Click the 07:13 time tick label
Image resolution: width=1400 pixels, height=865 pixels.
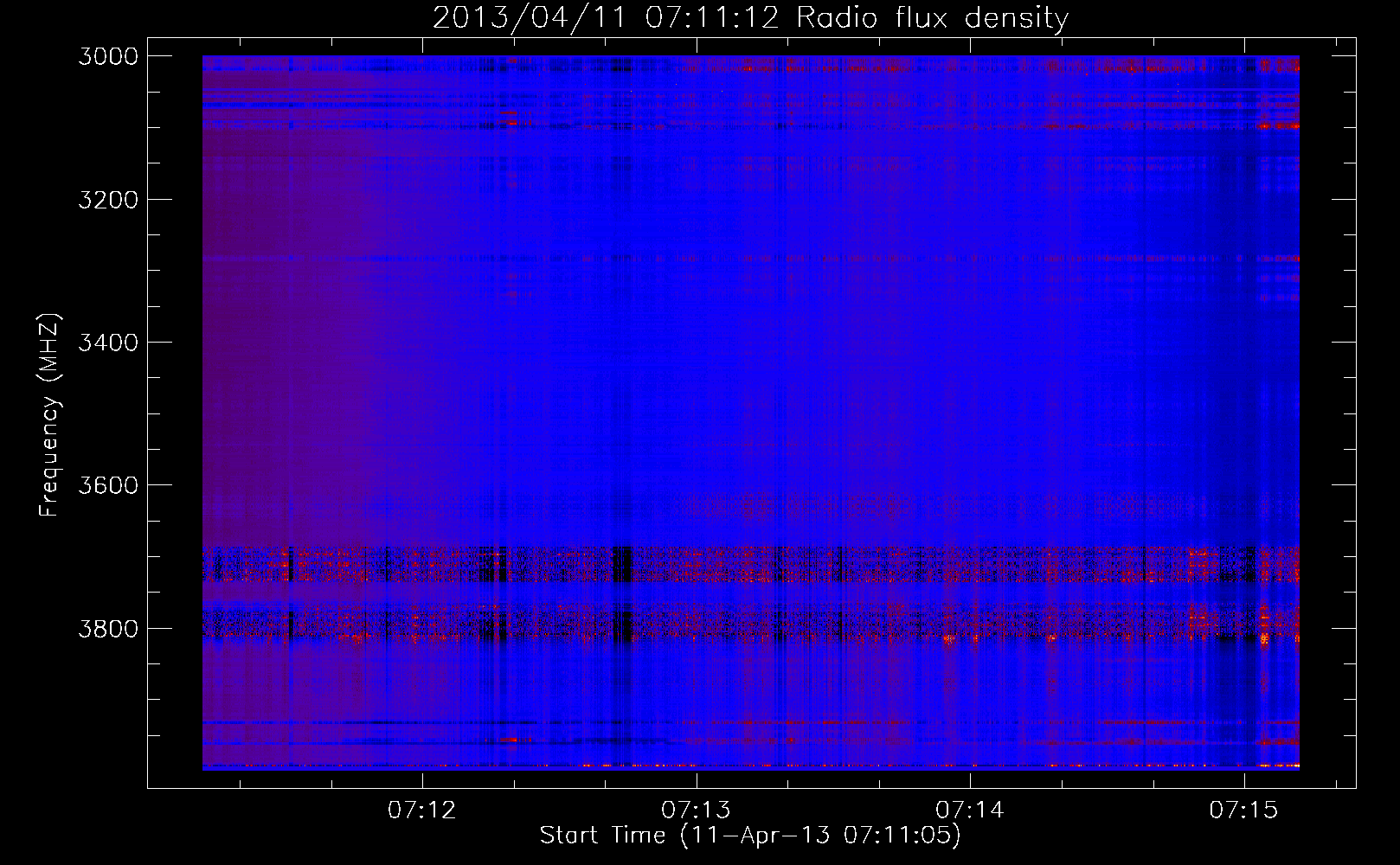696,811
